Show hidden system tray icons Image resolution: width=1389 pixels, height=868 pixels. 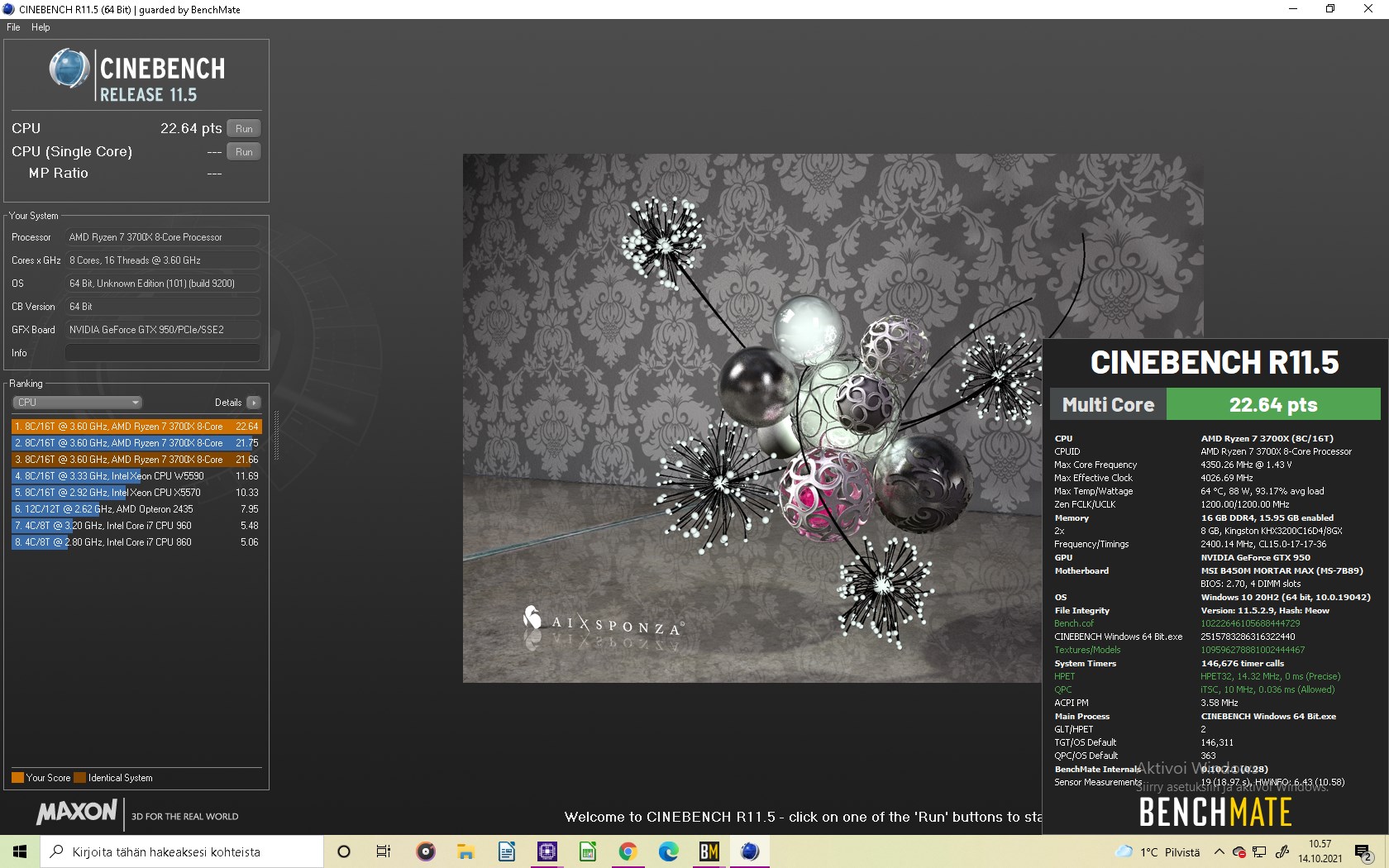(x=1220, y=852)
